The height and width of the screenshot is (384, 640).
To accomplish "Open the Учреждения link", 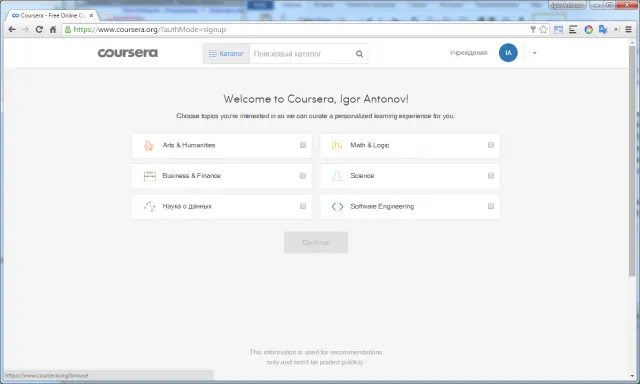I will pyautogui.click(x=468, y=53).
